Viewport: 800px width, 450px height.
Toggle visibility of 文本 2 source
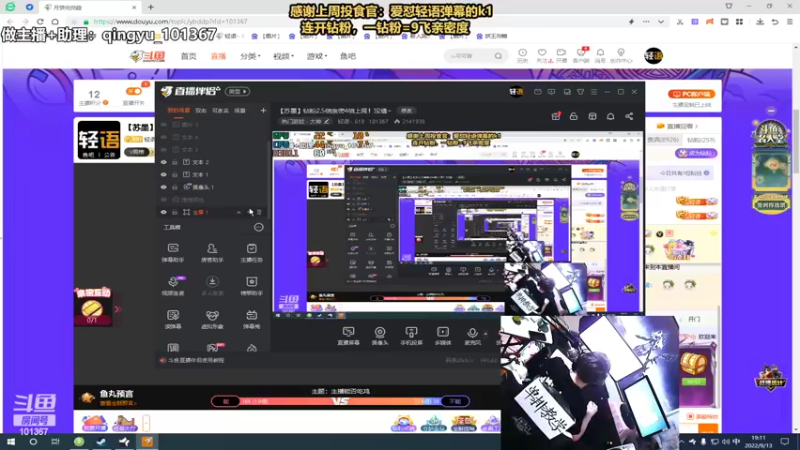(164, 162)
